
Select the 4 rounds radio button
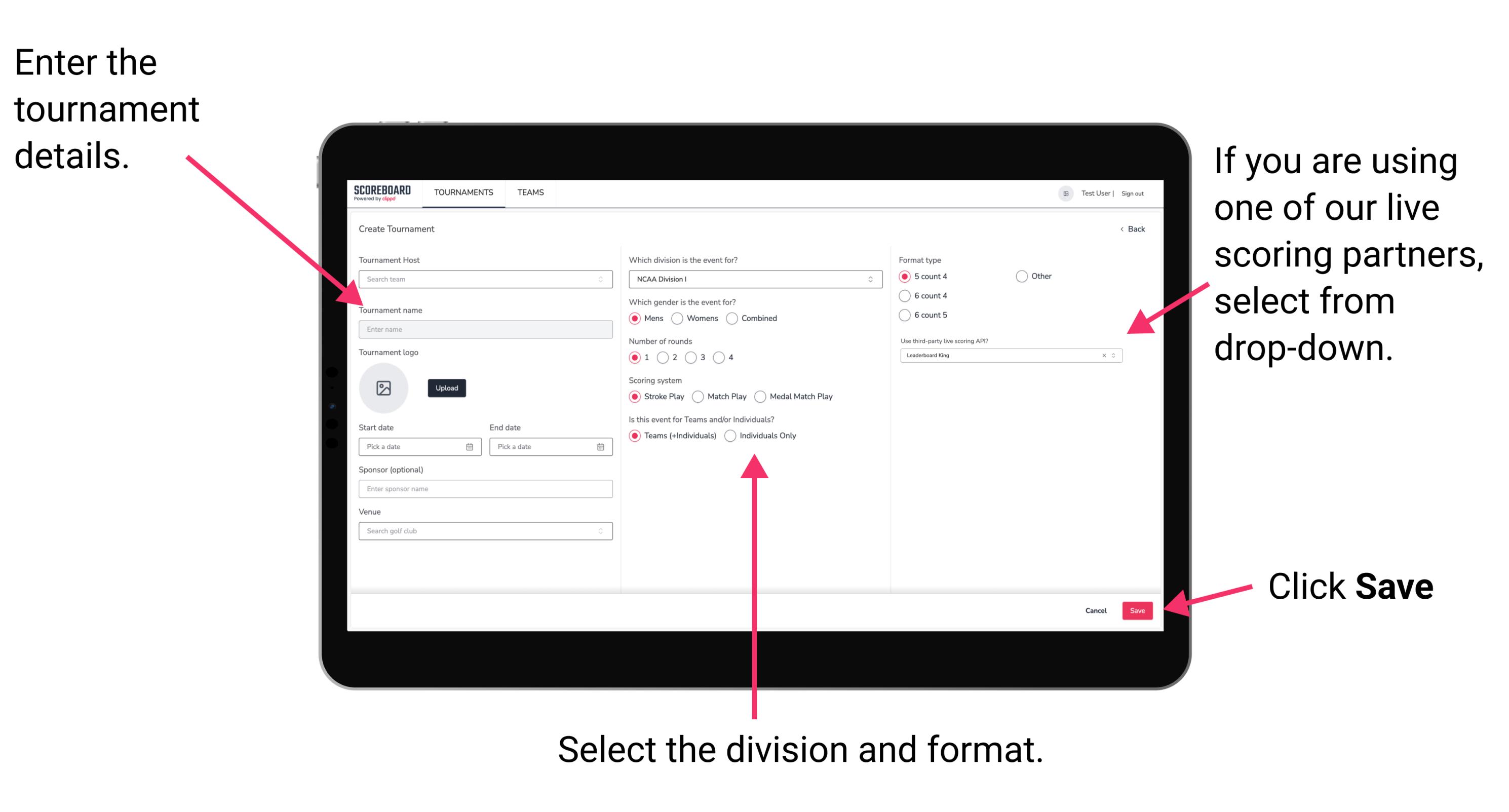(724, 358)
